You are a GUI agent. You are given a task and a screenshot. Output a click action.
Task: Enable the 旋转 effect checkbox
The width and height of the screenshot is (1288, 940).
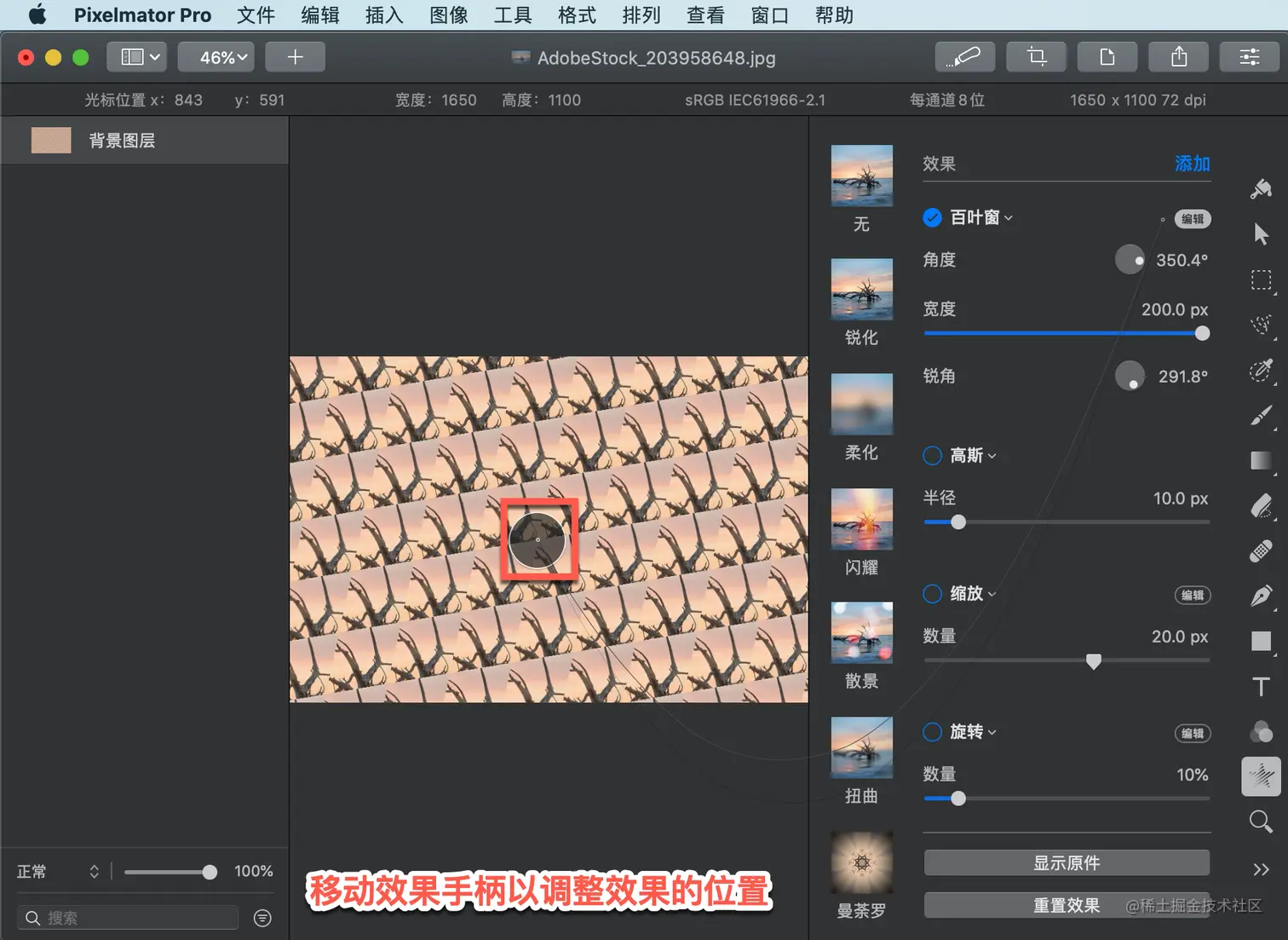(932, 731)
